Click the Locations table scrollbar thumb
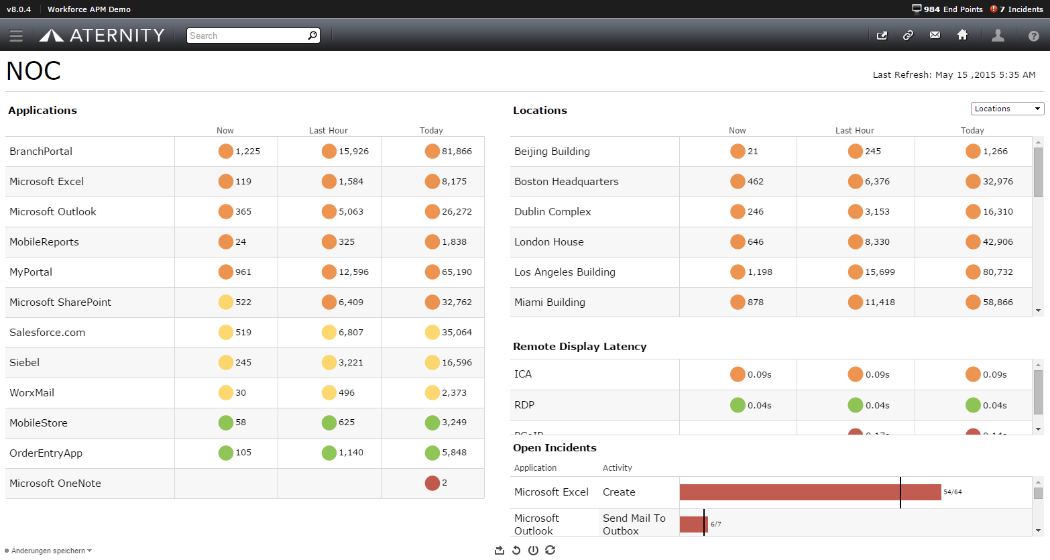The image size is (1050, 560). pos(1038,171)
